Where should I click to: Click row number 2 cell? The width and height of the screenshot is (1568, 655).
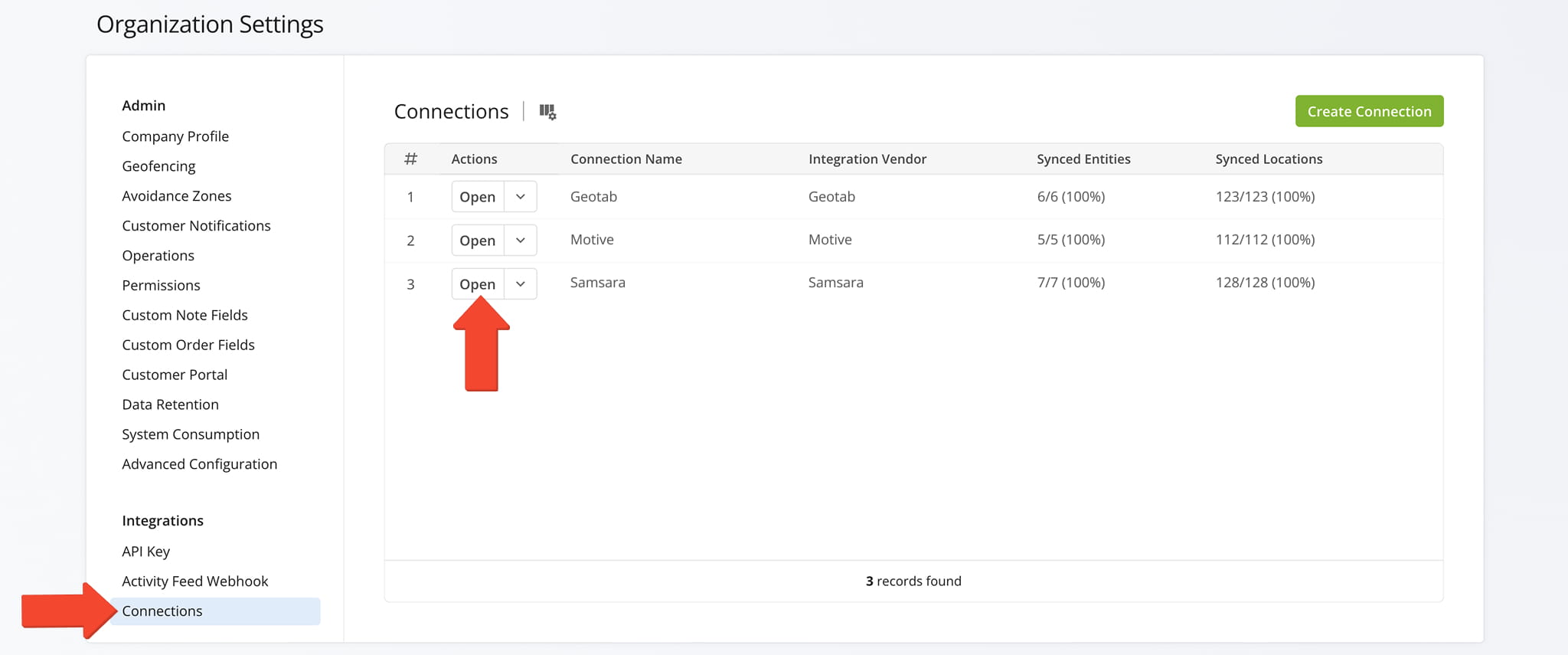pyautogui.click(x=410, y=241)
